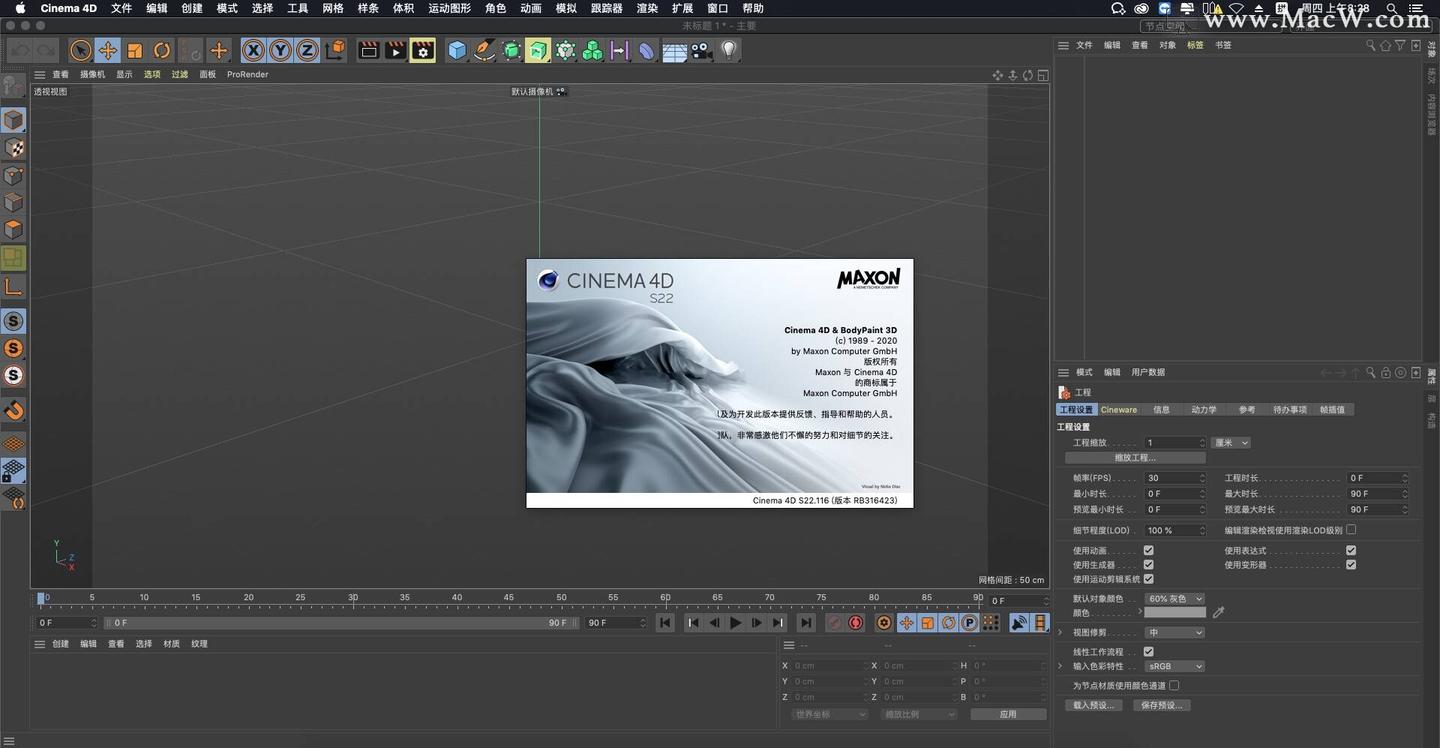
Task: Open autokeying settings gear icon
Action: (x=884, y=623)
